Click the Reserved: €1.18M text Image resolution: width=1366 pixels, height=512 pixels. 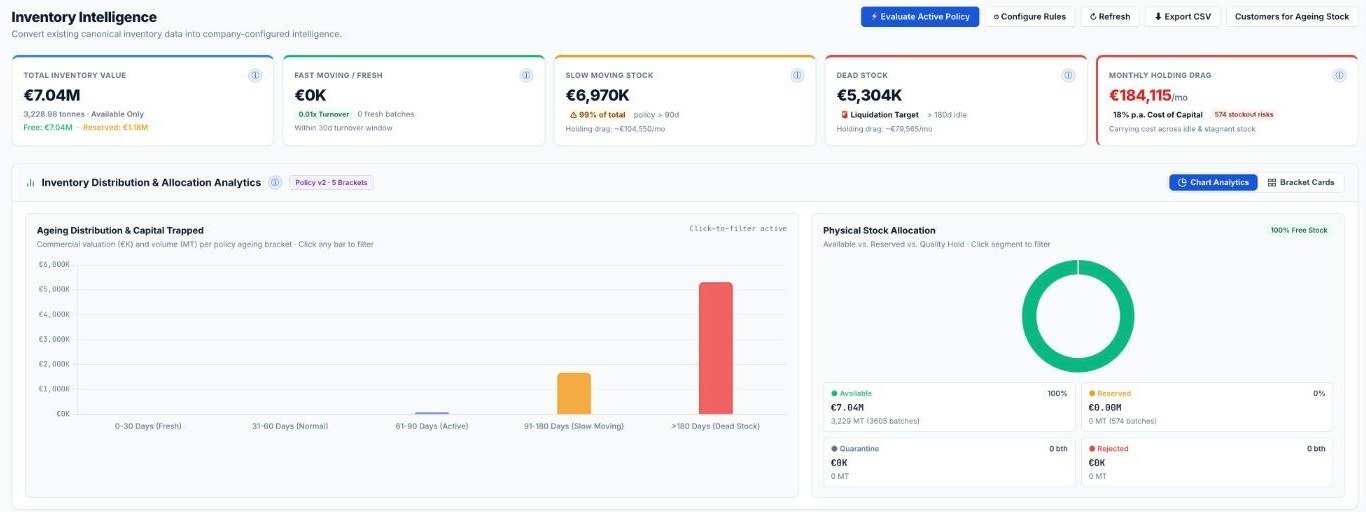click(115, 128)
